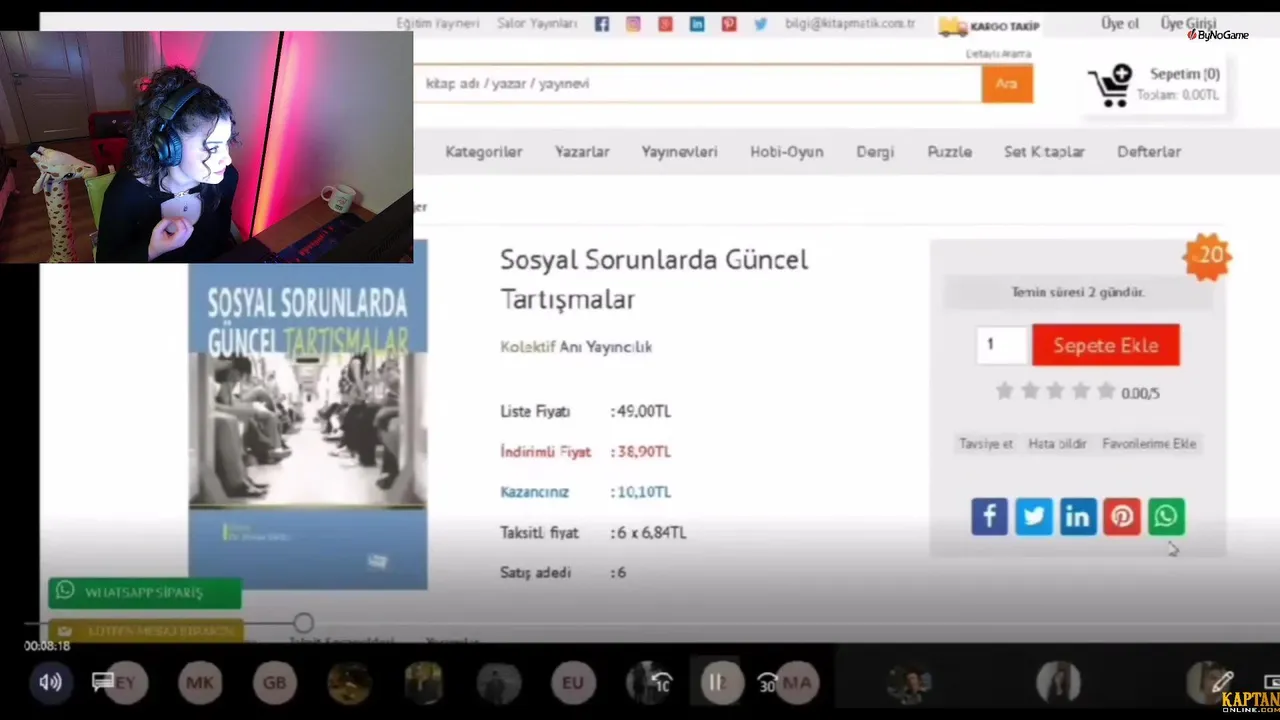This screenshot has width=1280, height=720.
Task: Rate the book with the fifth star
Action: (1106, 391)
